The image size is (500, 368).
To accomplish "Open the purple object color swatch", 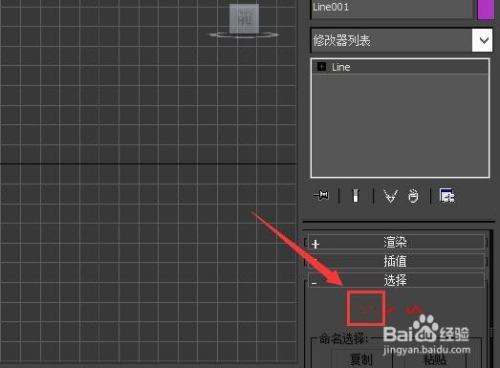I will (x=485, y=9).
